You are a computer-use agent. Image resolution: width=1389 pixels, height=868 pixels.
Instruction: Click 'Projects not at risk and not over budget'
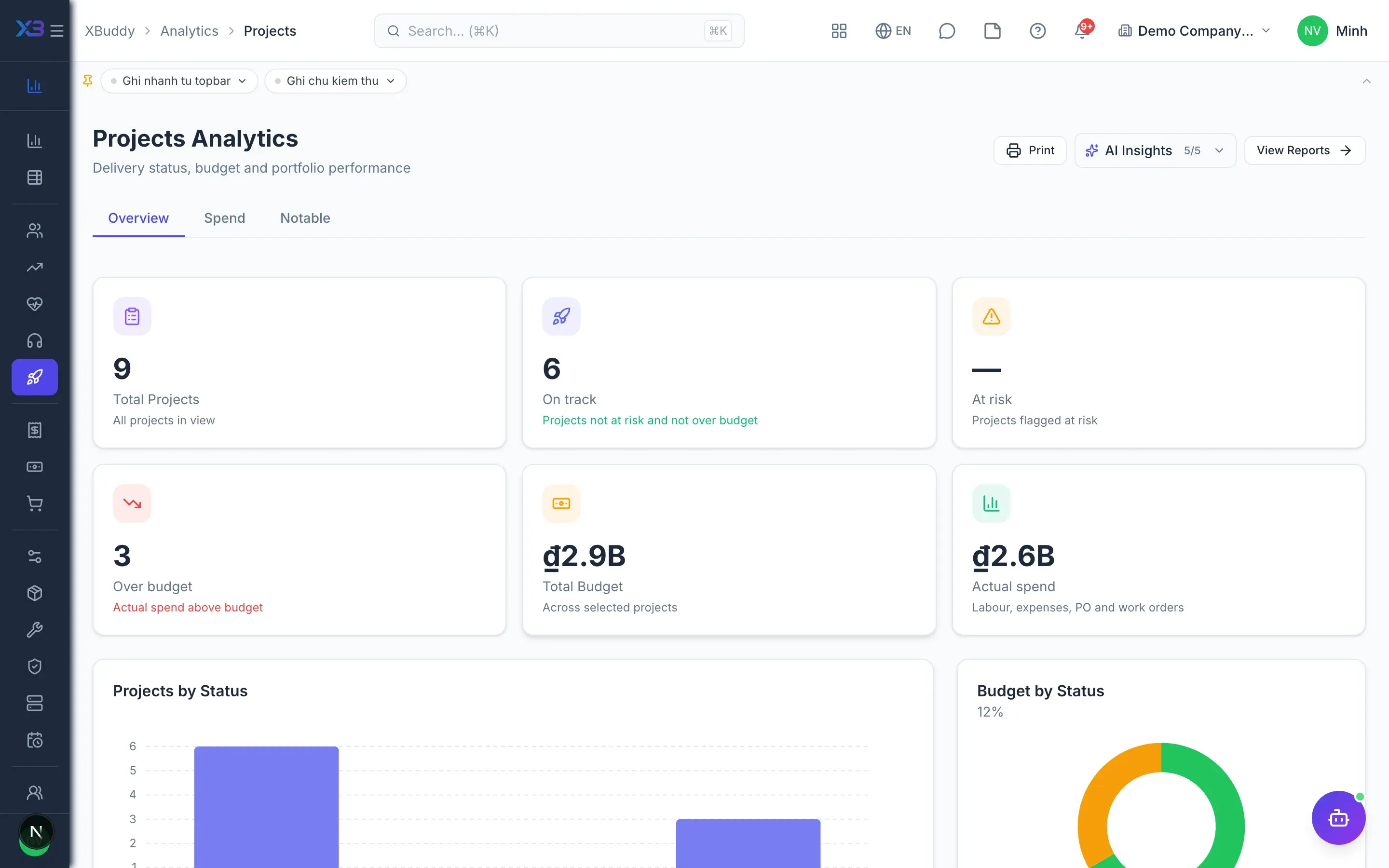point(650,420)
